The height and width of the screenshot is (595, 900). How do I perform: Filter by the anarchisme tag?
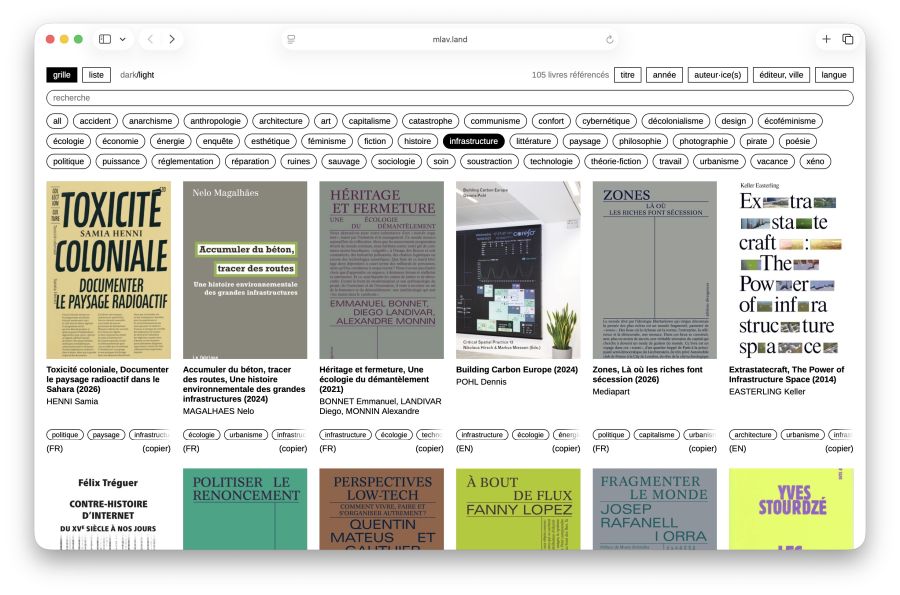coord(150,121)
